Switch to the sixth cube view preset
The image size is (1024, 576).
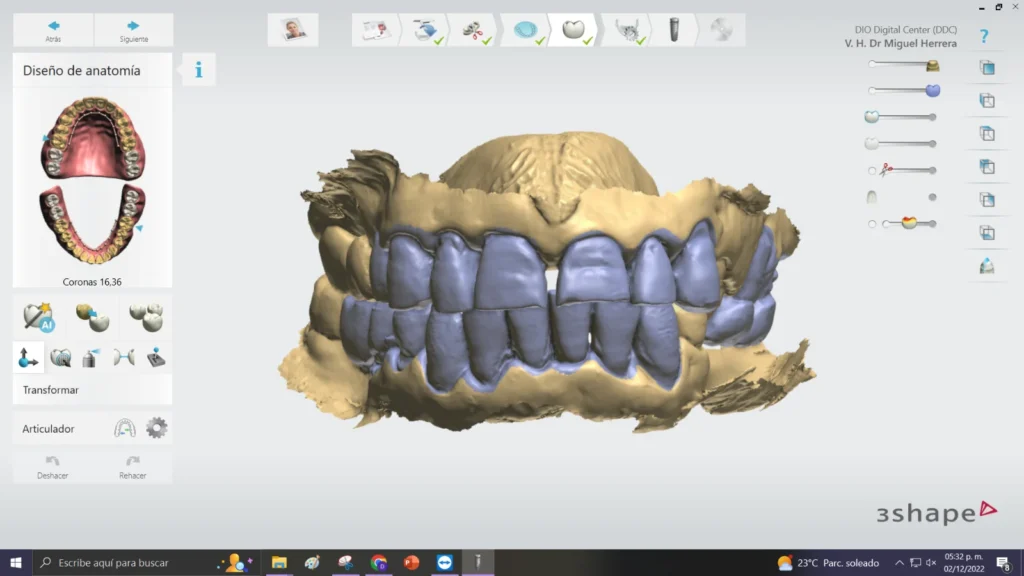tap(987, 233)
